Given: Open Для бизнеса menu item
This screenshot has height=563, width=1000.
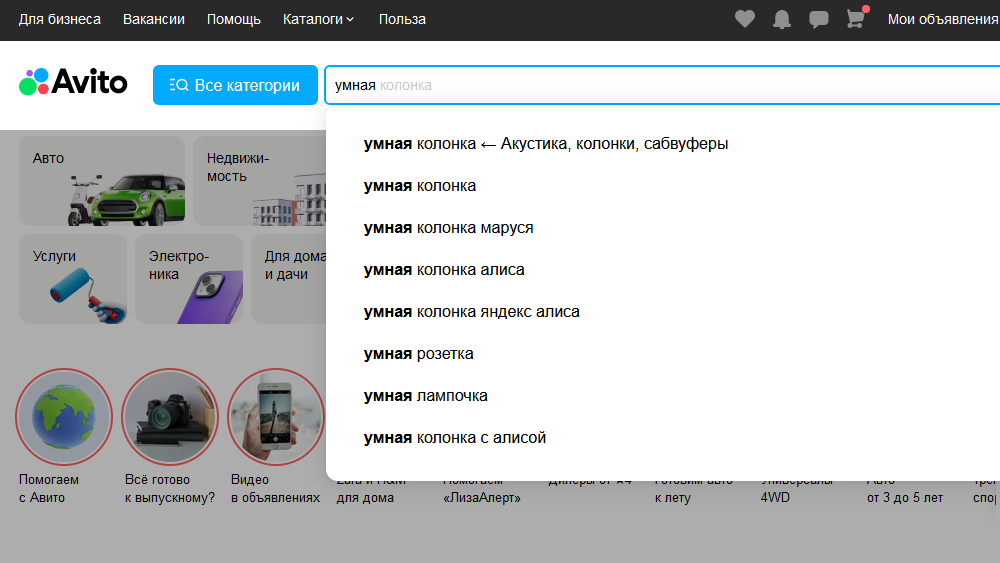Looking at the screenshot, I should click(59, 19).
